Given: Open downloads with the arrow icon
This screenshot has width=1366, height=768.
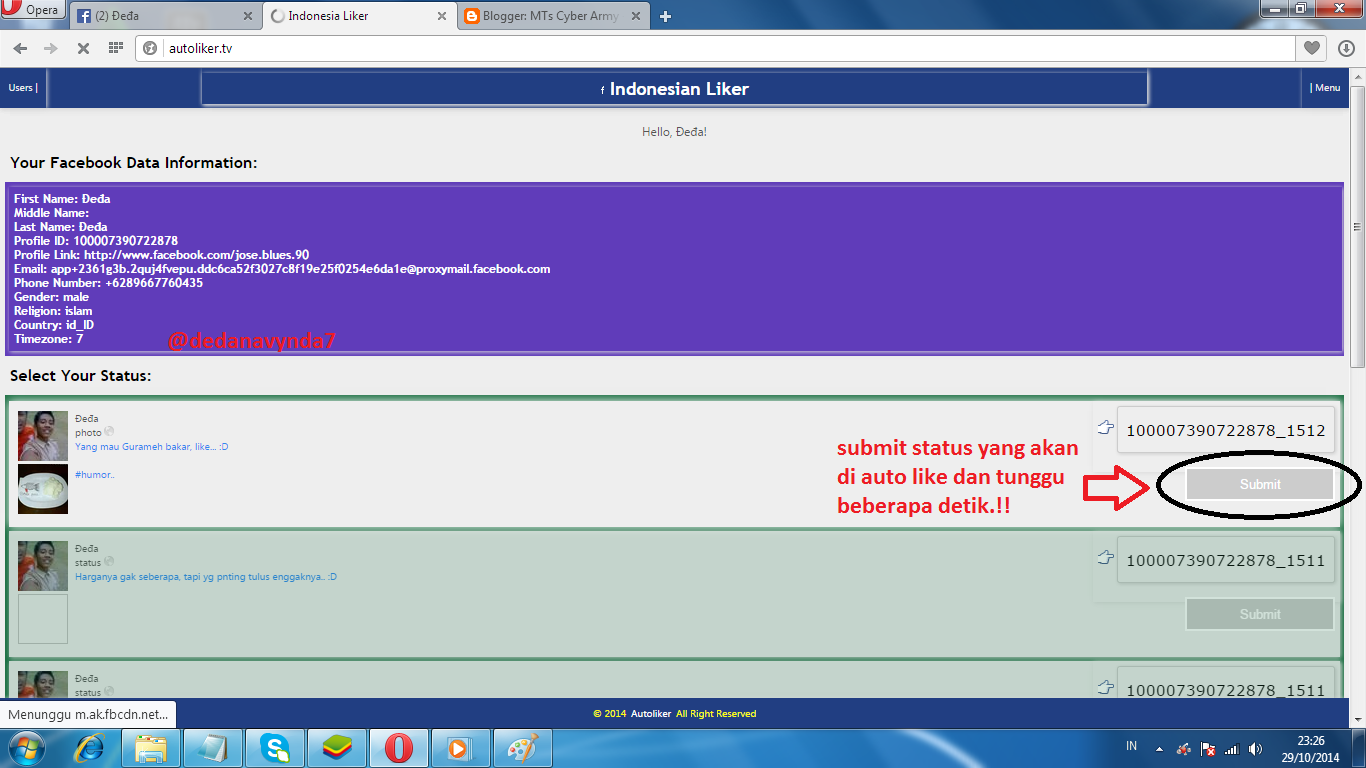Looking at the screenshot, I should pyautogui.click(x=1345, y=48).
